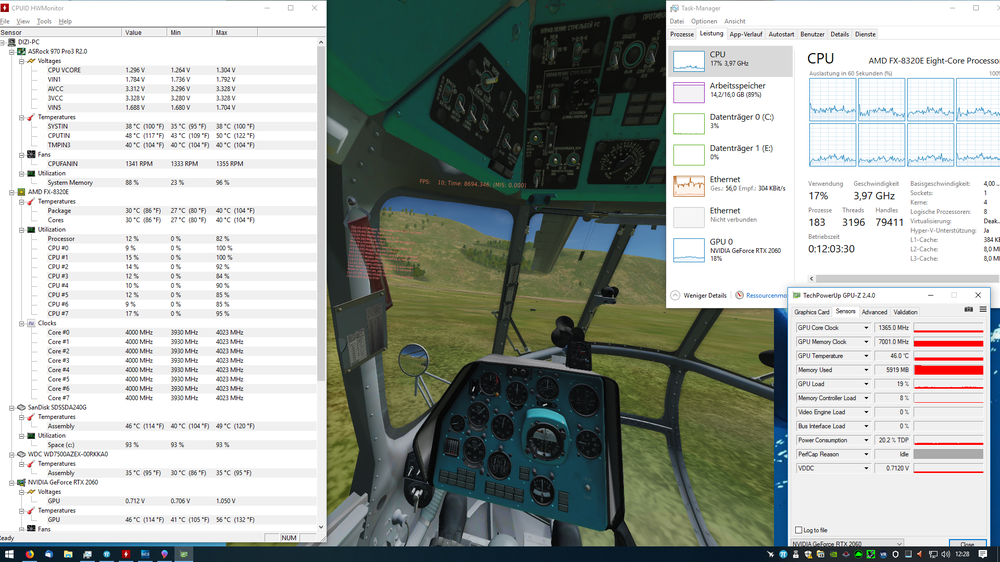Open the Windows Start menu
Viewport: 1000px width, 562px height.
[9, 554]
